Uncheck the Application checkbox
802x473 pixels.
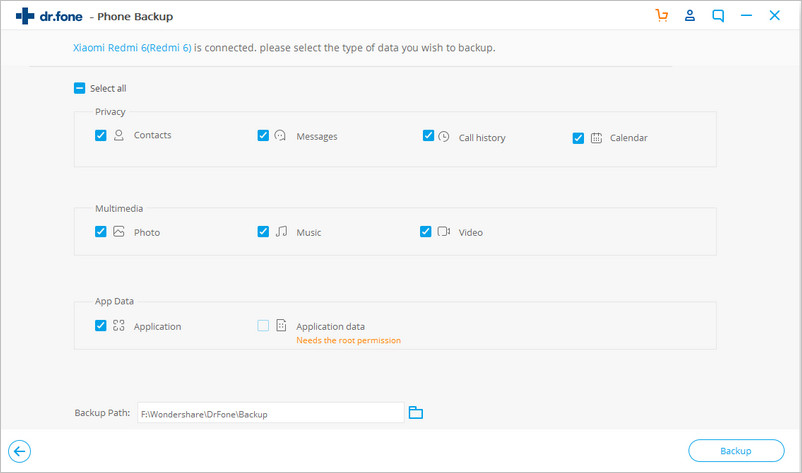point(101,325)
